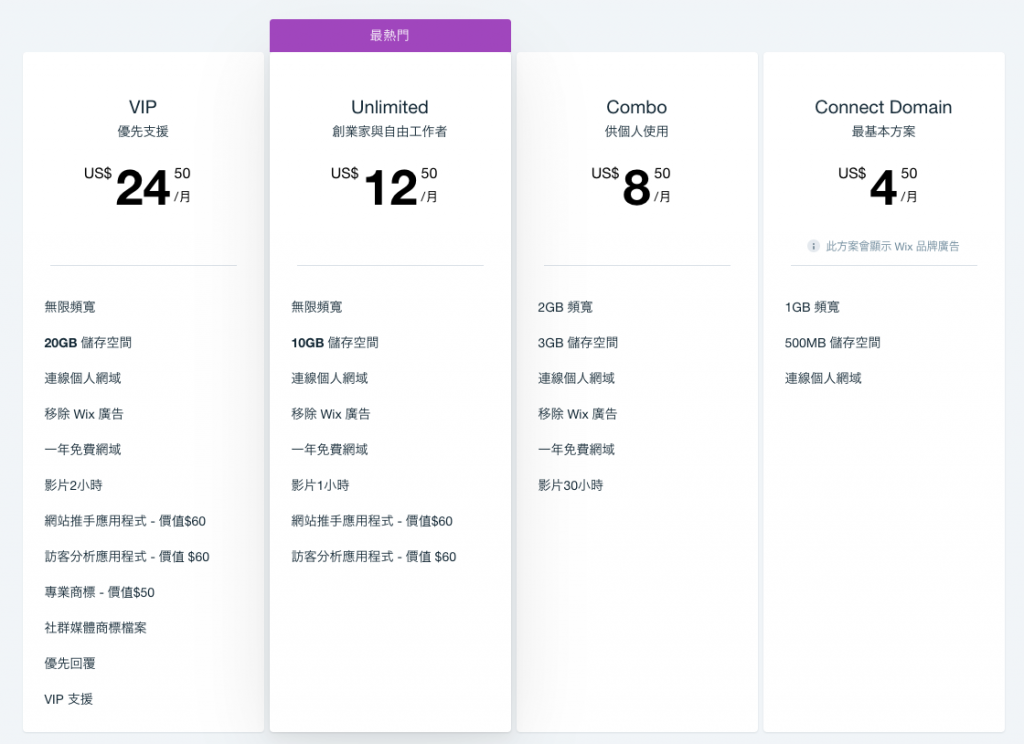Screen dimensions: 1024x744
Task: Click 影片30小時 in Combo plan
Action: pos(570,485)
